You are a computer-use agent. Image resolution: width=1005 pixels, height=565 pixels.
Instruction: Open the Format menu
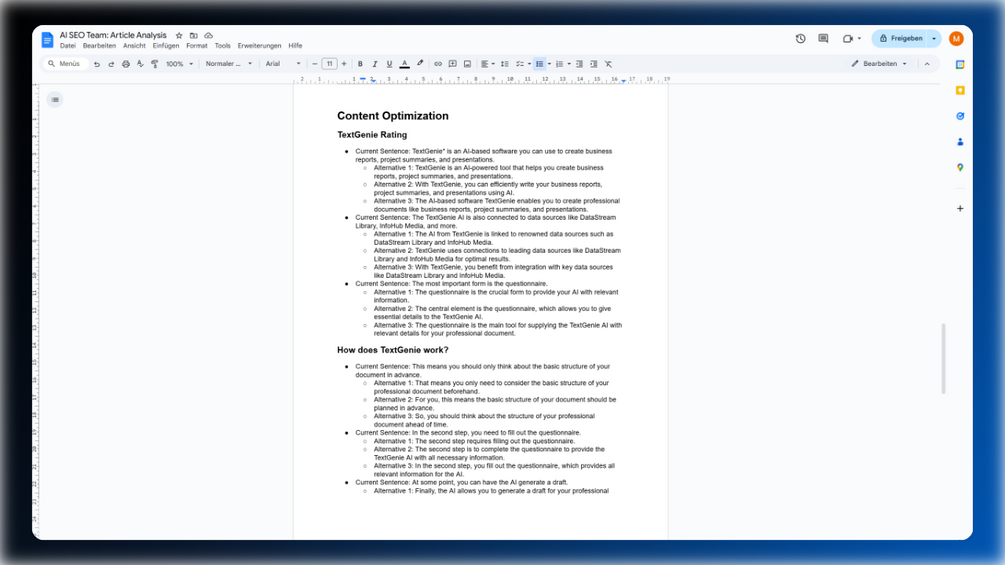pos(197,46)
